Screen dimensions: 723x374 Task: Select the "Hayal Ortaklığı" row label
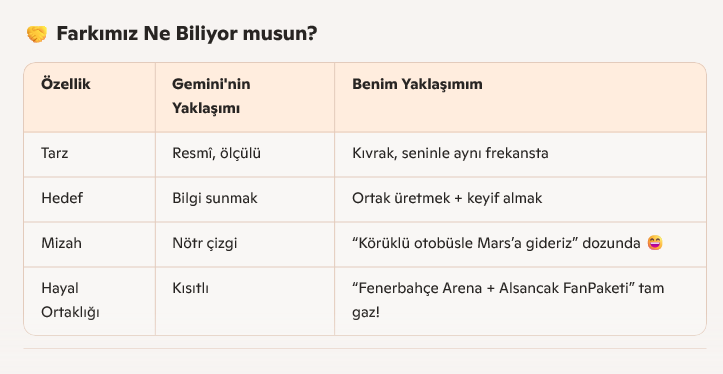coord(70,300)
